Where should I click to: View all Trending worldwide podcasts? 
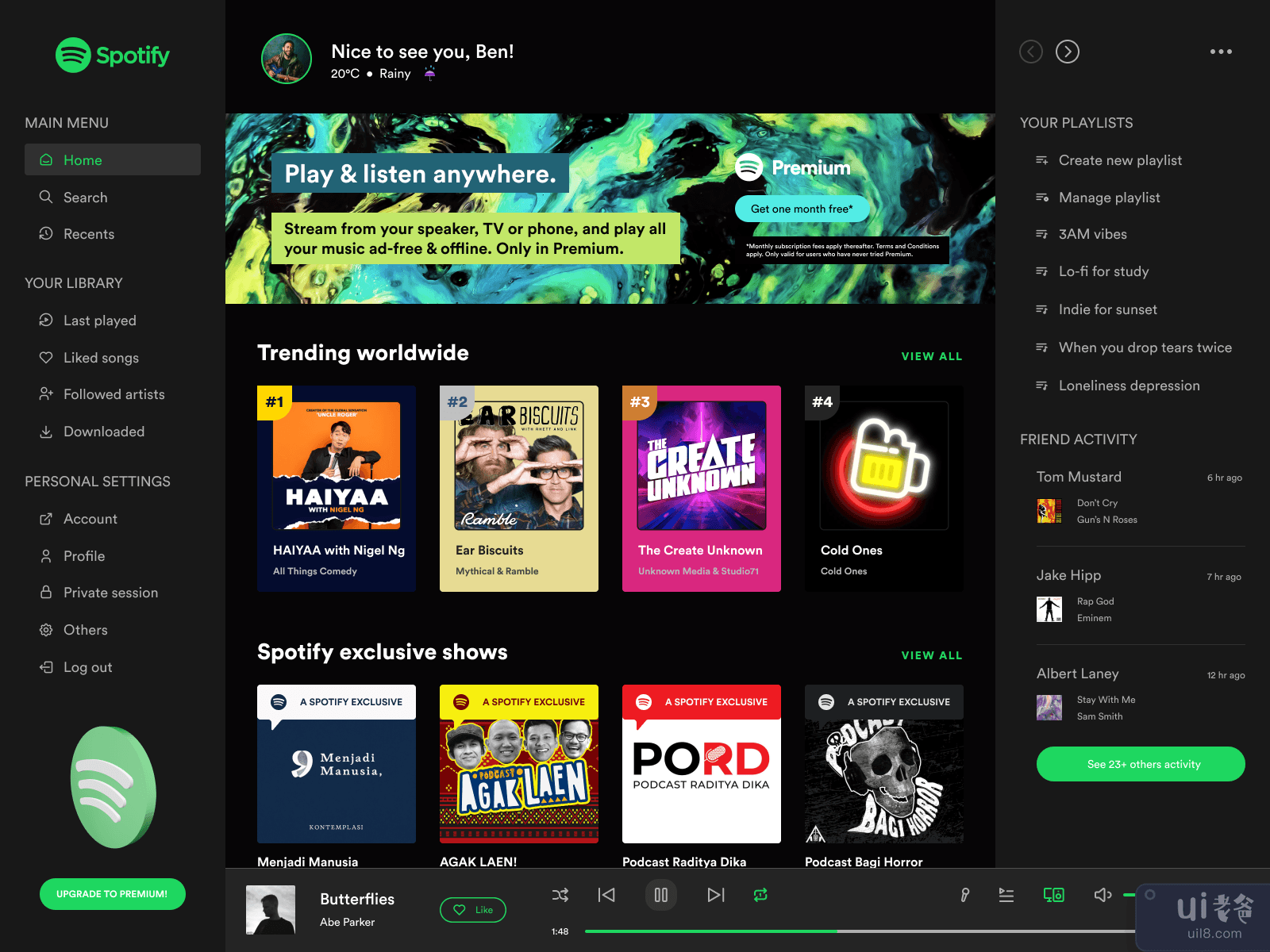pos(931,356)
